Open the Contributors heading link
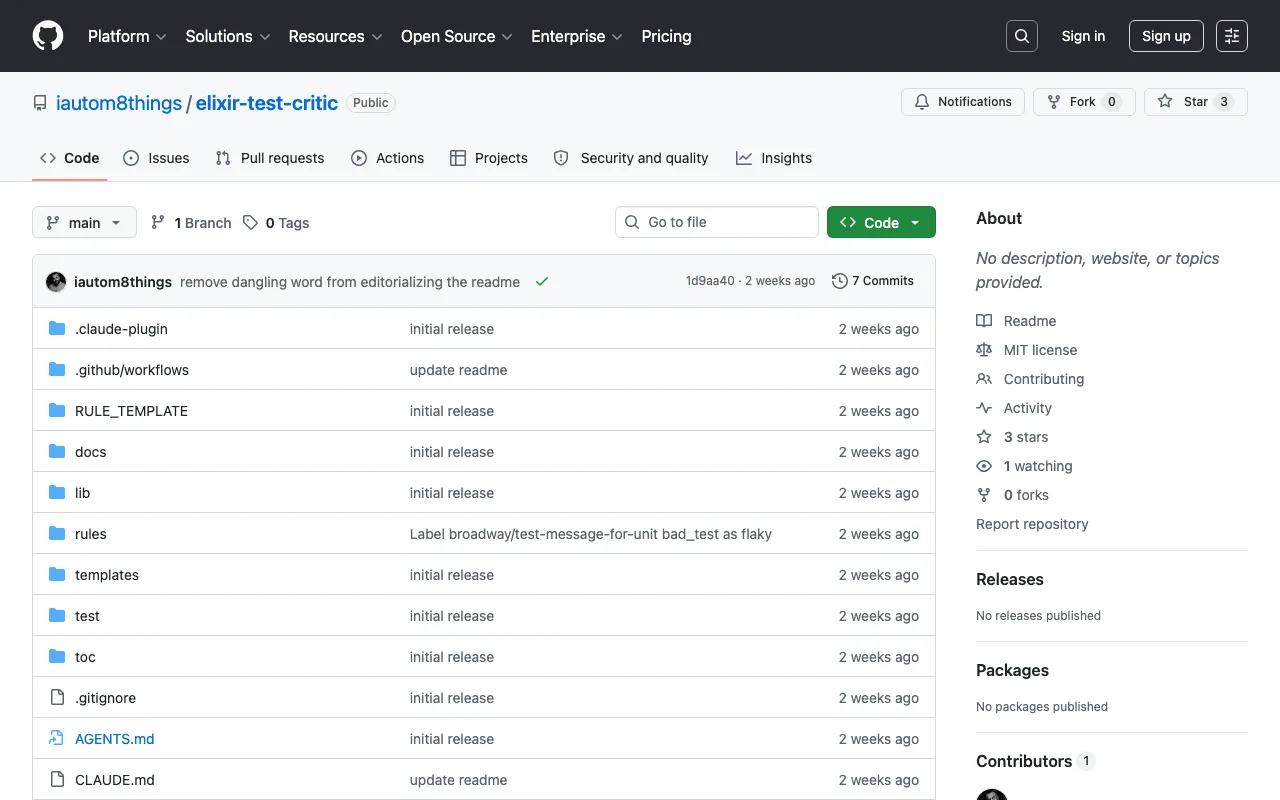 [x=1036, y=761]
